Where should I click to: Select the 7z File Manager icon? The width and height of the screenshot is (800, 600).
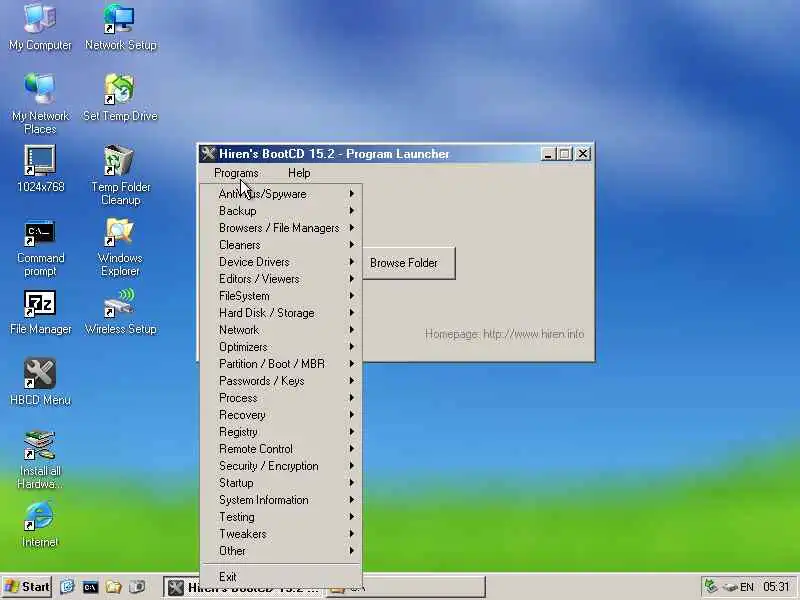tap(40, 312)
